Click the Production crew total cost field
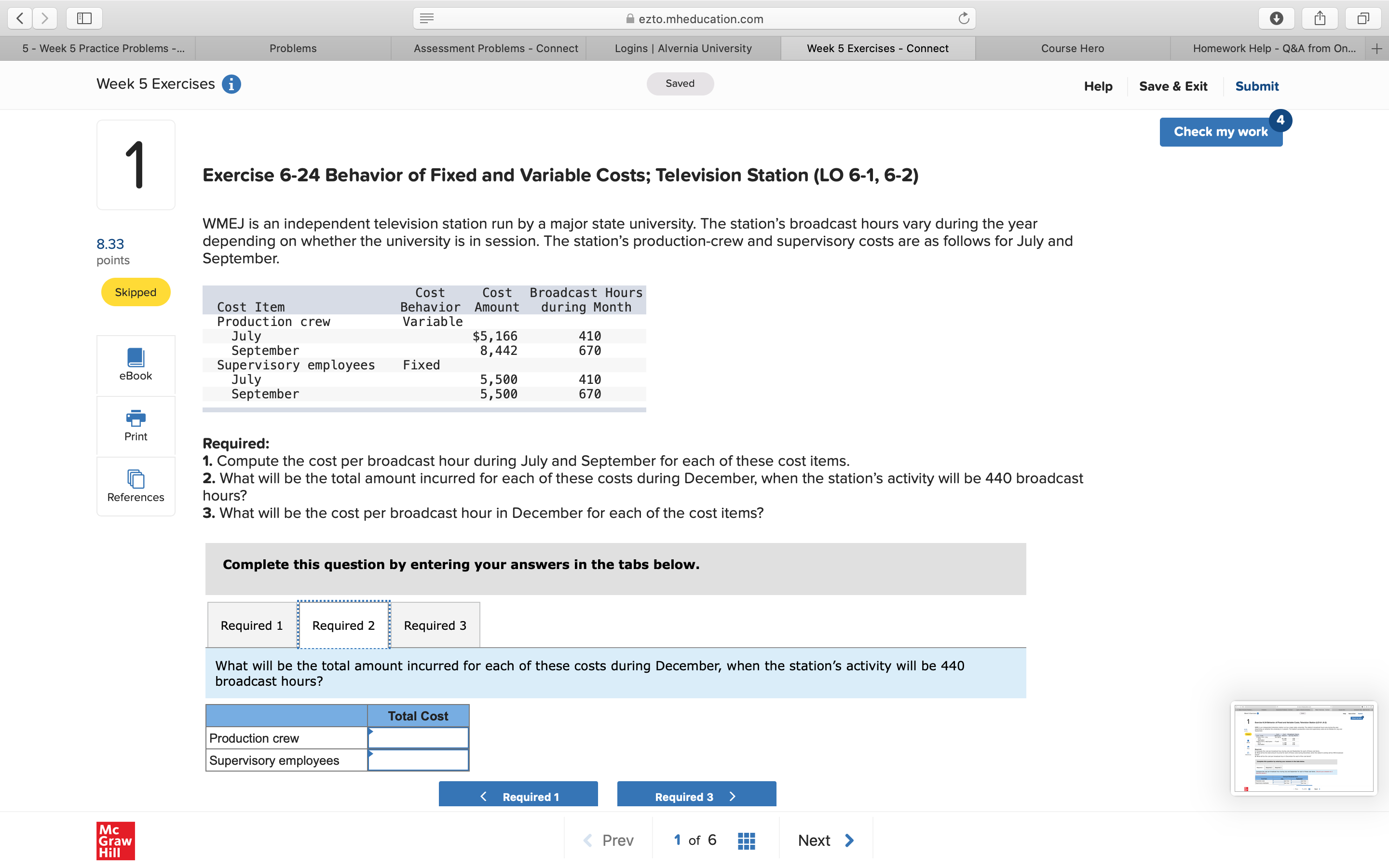The height and width of the screenshot is (868, 1389). 419,738
